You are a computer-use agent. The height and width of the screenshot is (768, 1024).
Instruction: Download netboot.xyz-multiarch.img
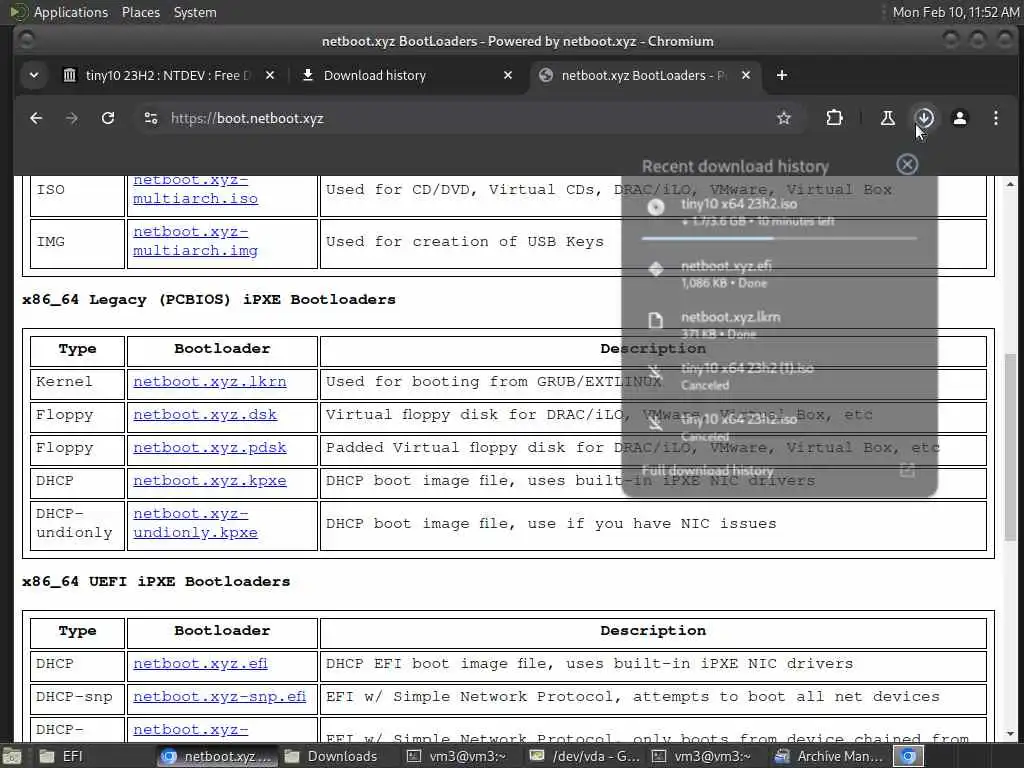click(x=195, y=241)
